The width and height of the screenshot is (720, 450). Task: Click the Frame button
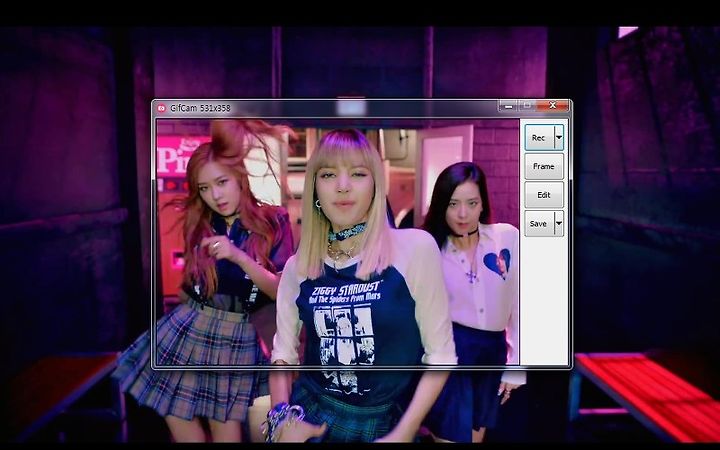coord(544,166)
